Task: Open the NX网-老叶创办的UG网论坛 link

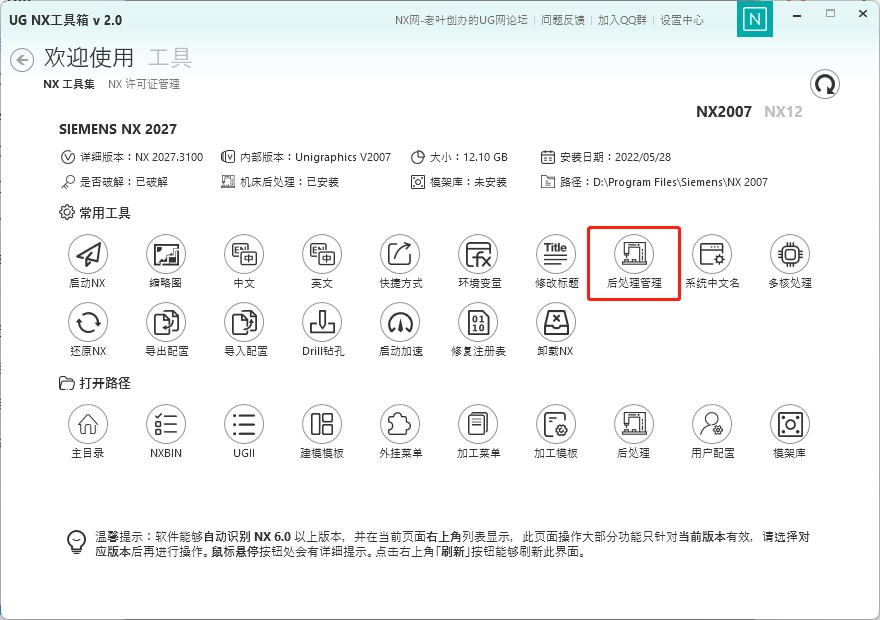Action: point(461,20)
